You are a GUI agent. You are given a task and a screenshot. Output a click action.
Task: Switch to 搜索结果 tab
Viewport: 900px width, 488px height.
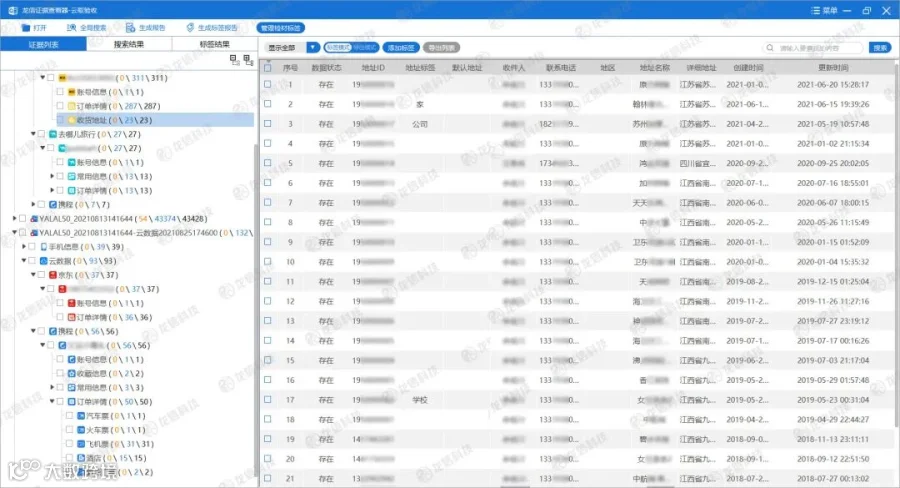coord(129,44)
